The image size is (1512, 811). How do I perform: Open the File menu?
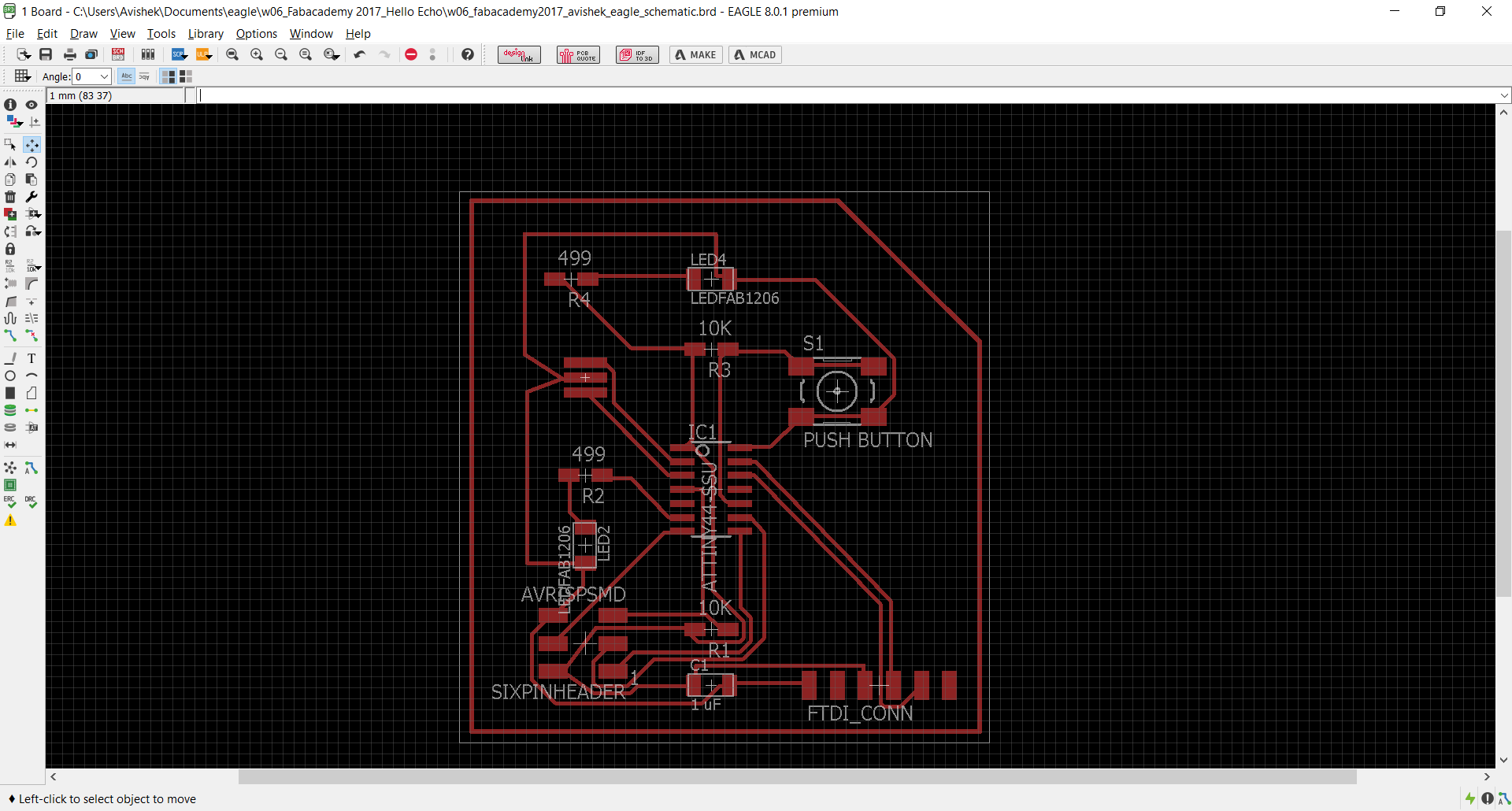[15, 33]
